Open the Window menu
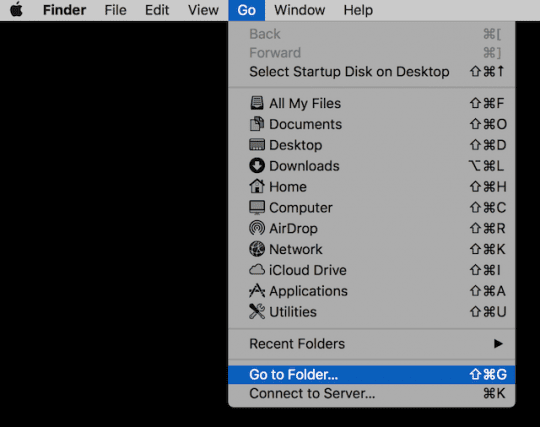Screen dimensions: 540x427 (x=300, y=10)
